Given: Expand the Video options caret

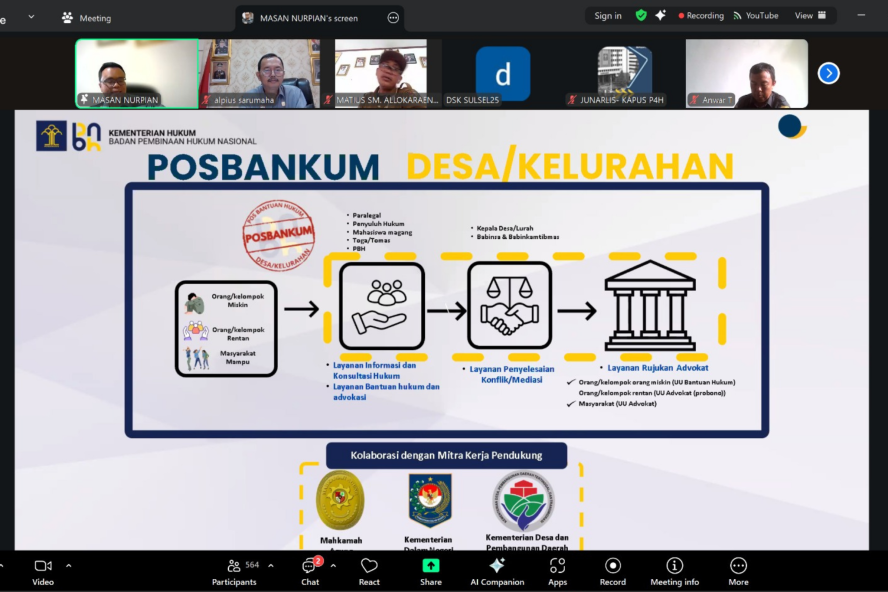Looking at the screenshot, I should pos(69,565).
